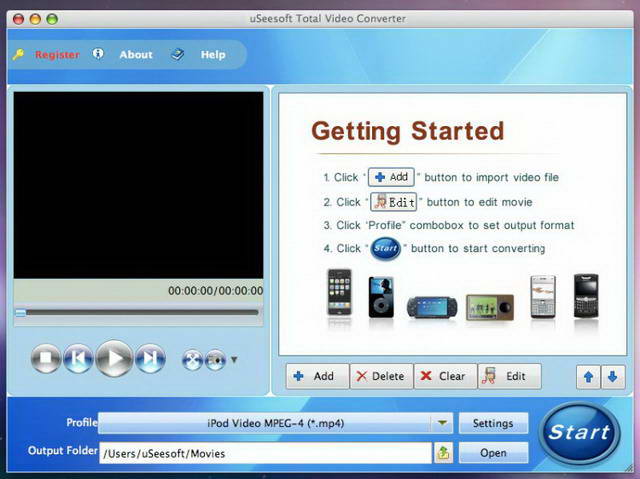Take a snapshot with camera icon

pos(216,360)
